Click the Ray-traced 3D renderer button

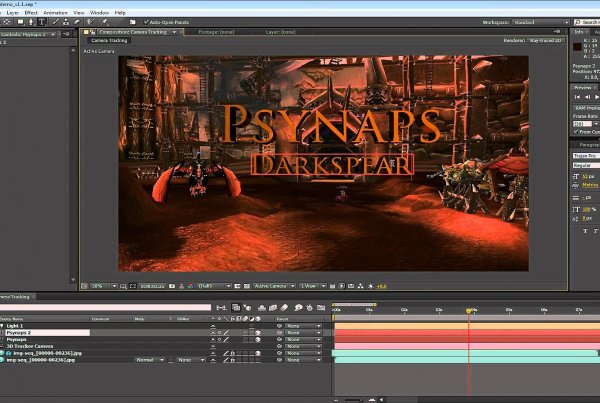point(546,40)
